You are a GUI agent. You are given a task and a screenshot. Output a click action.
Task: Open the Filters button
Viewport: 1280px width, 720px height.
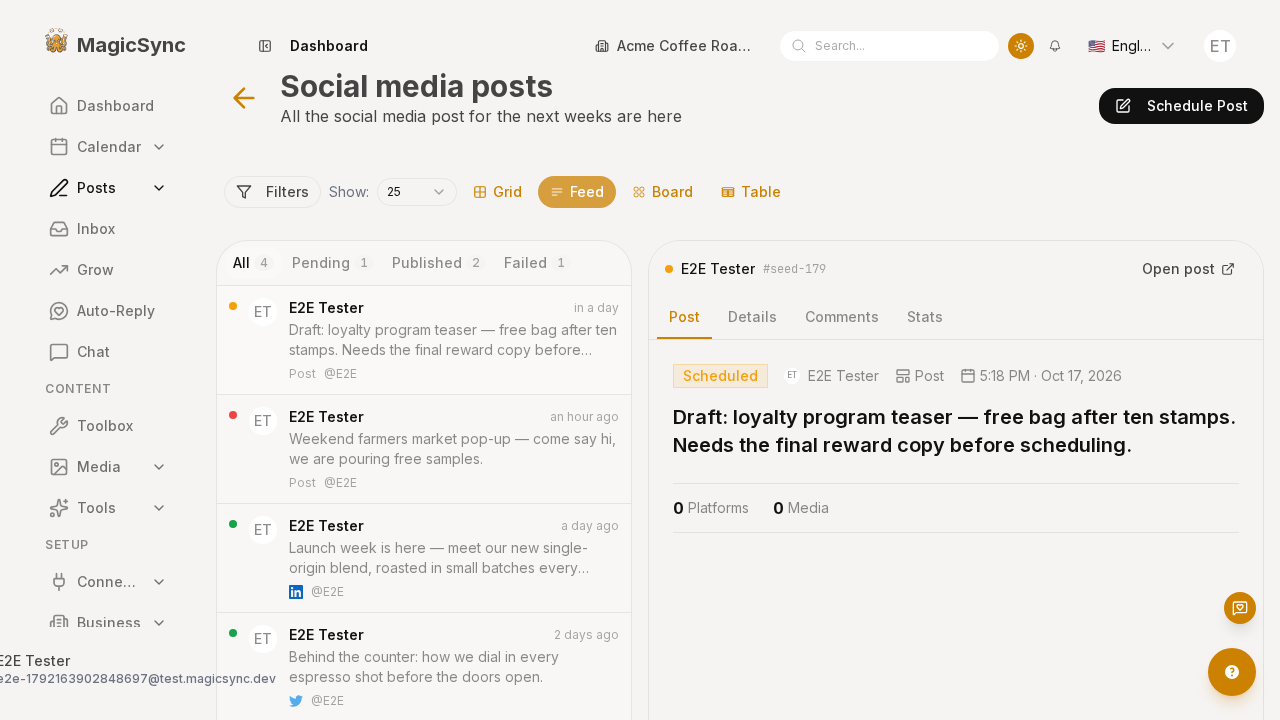click(272, 192)
